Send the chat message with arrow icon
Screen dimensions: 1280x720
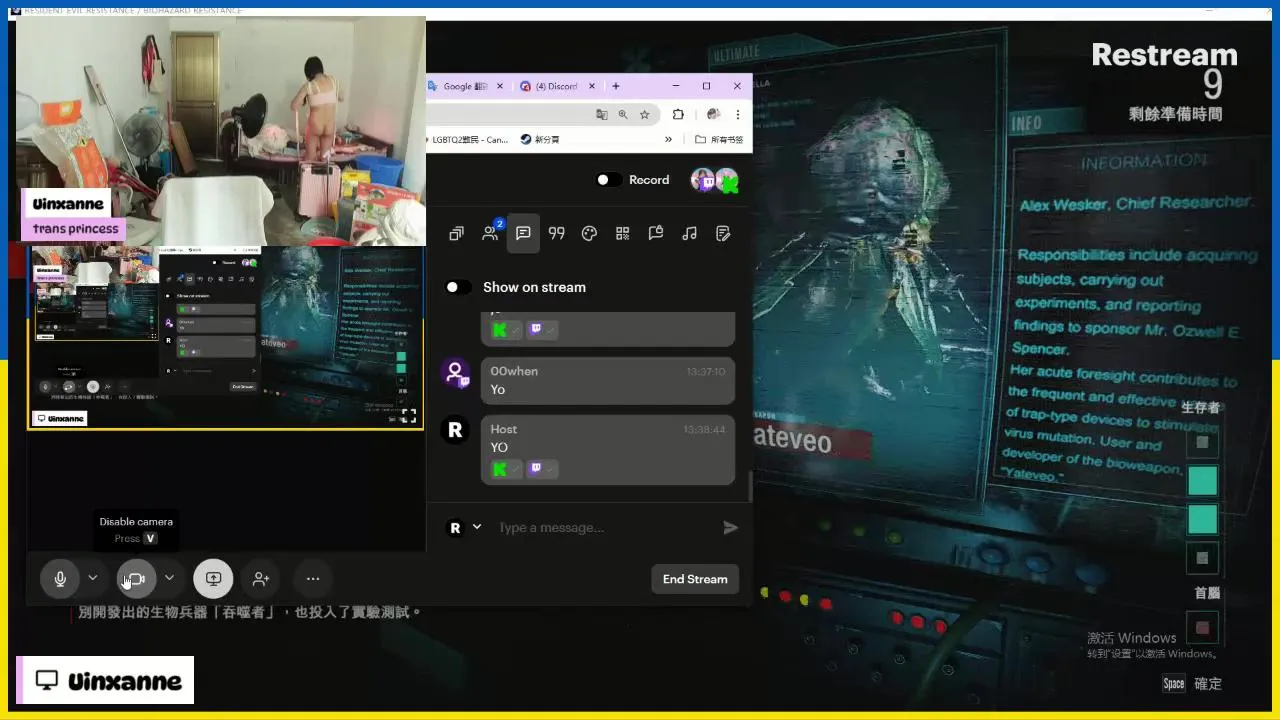coord(731,527)
